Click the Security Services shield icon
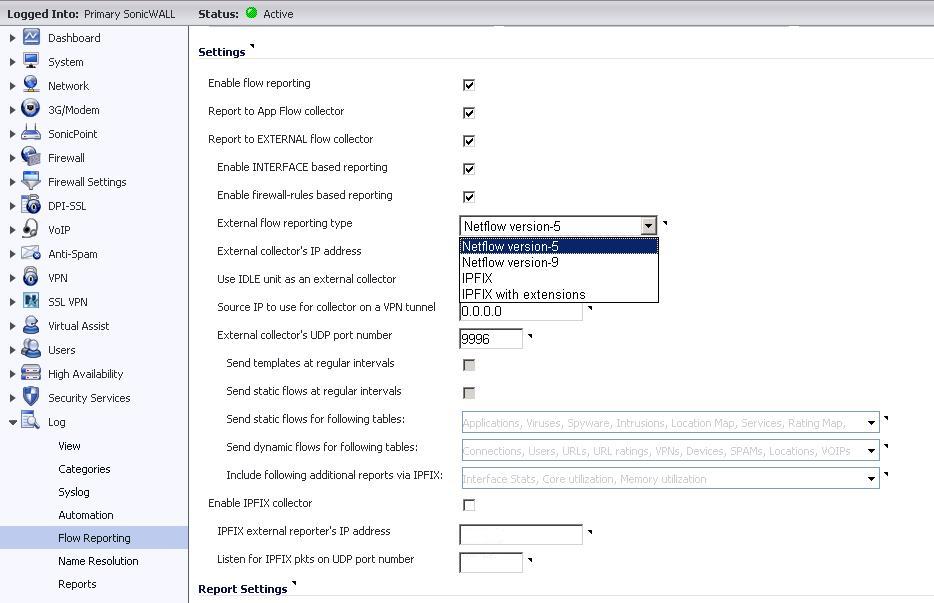This screenshot has width=934, height=603. click(x=31, y=397)
